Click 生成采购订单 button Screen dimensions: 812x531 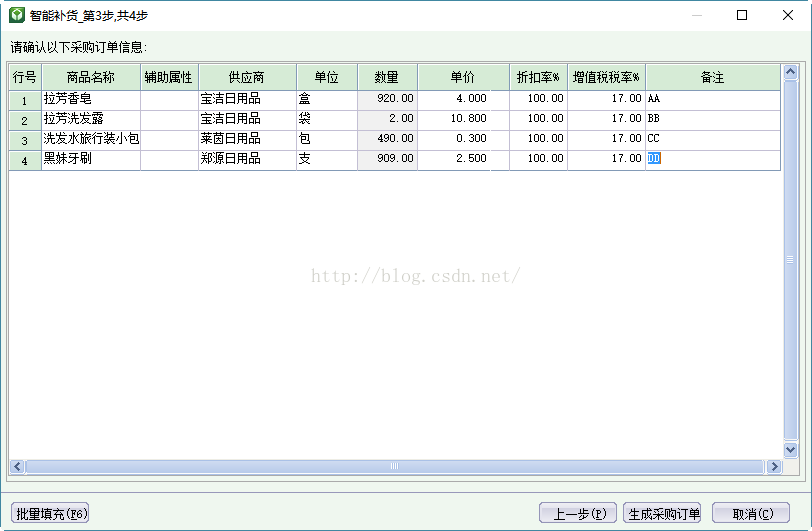point(662,513)
